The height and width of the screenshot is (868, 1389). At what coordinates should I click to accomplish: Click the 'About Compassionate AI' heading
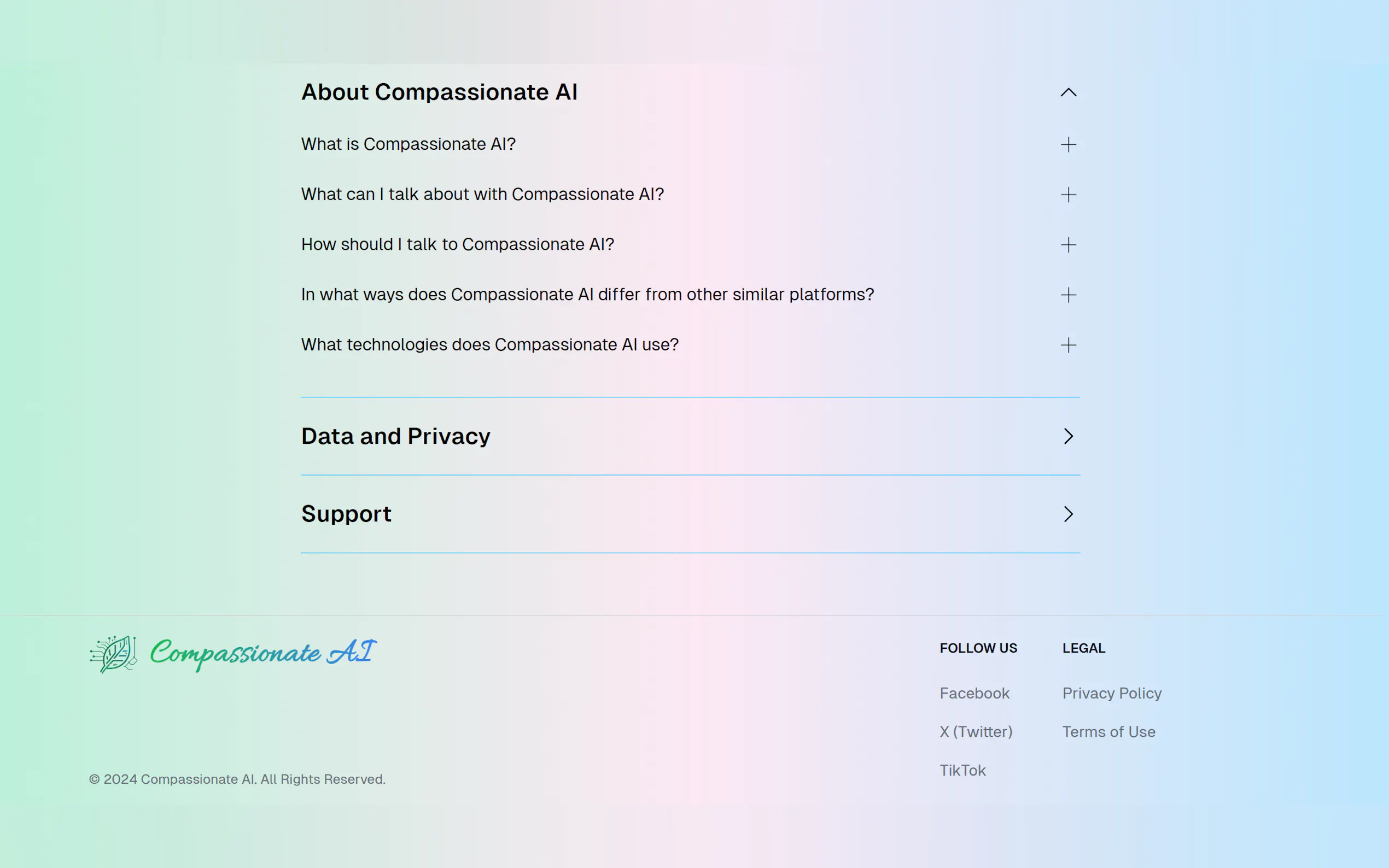(x=439, y=92)
